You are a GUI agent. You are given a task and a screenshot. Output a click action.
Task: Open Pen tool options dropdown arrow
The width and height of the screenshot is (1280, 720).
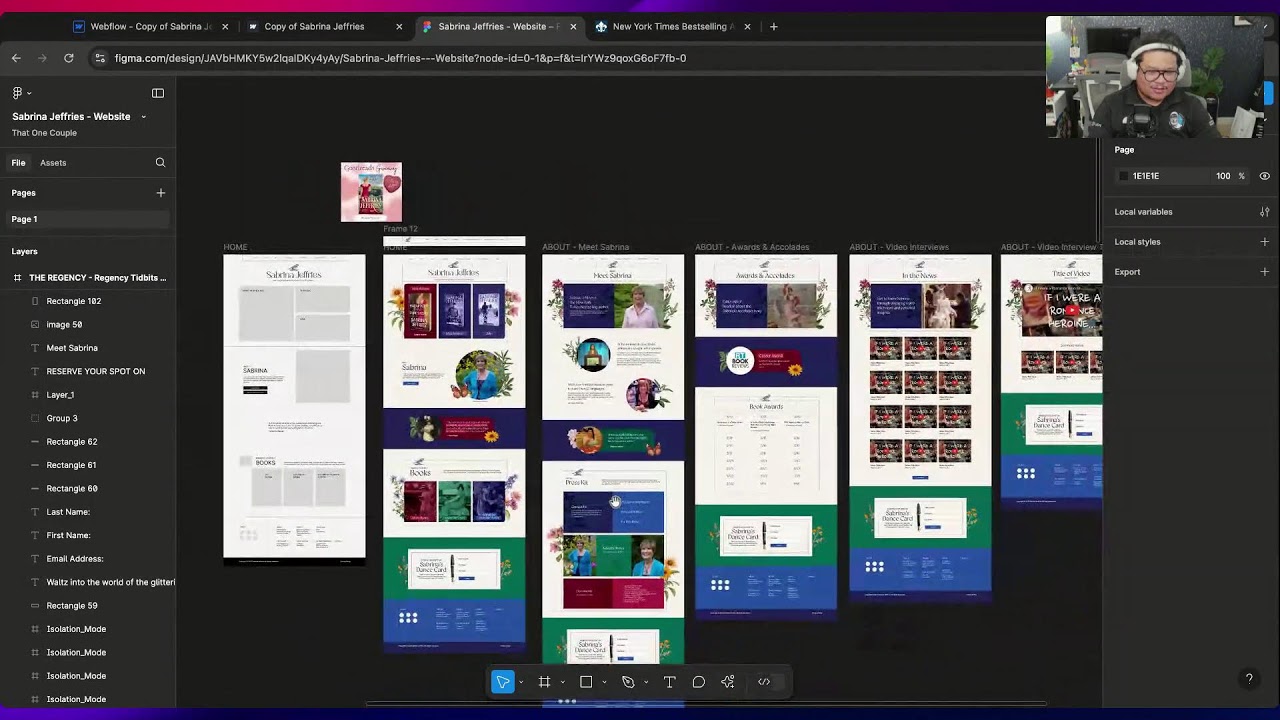tap(646, 682)
